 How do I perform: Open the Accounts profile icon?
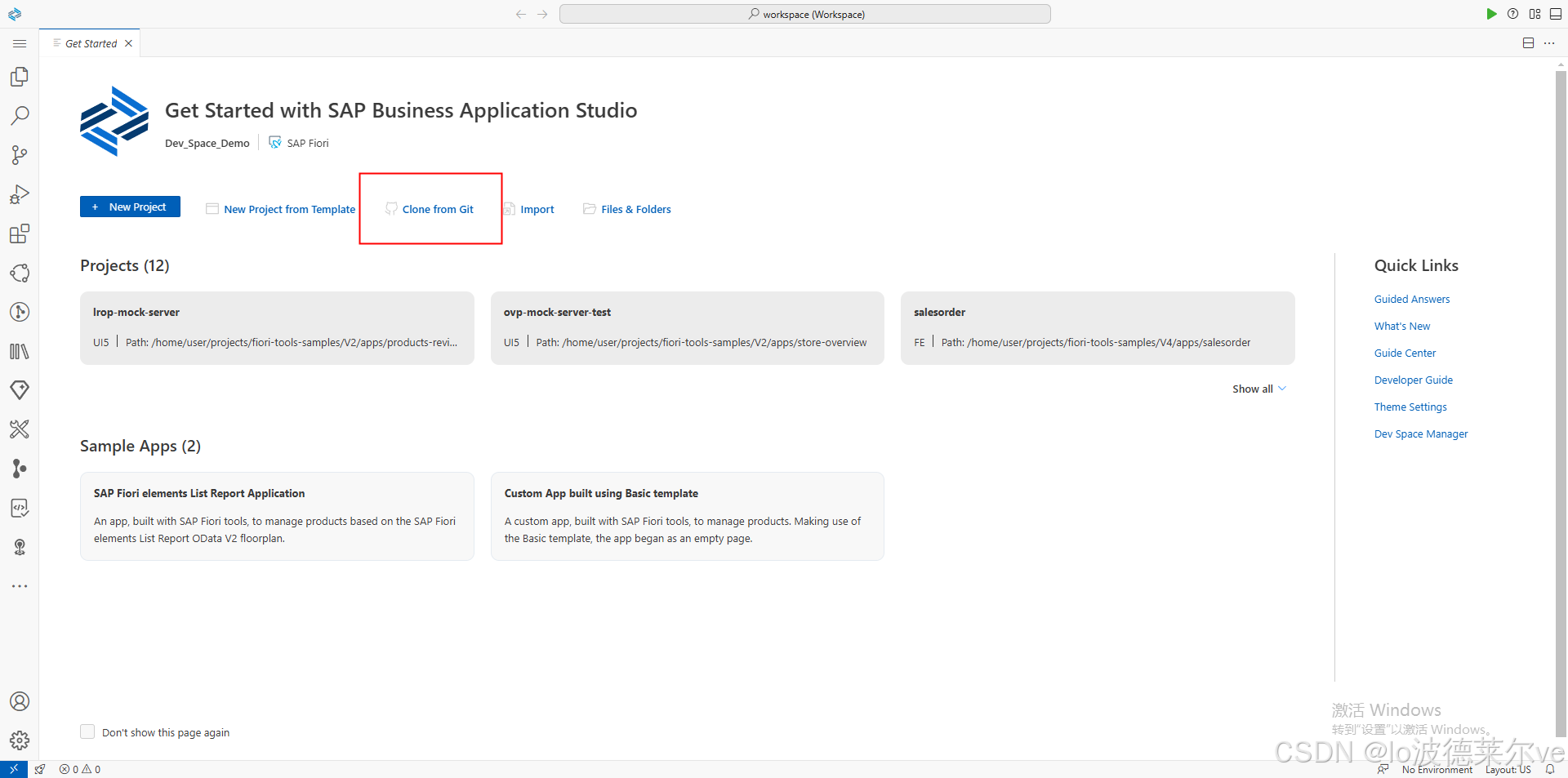(x=20, y=701)
